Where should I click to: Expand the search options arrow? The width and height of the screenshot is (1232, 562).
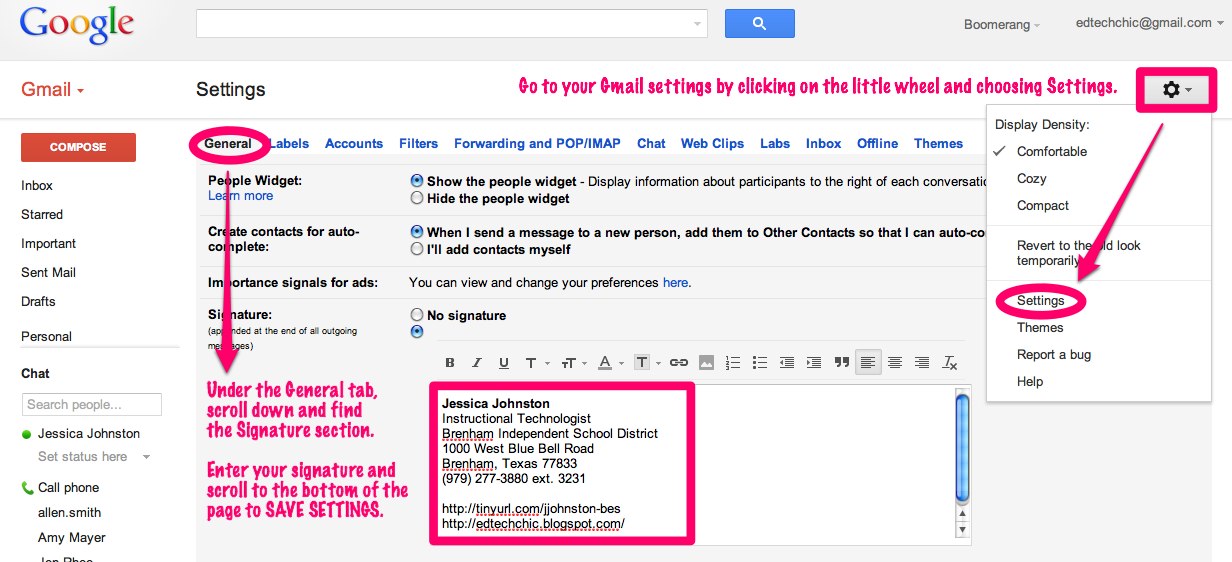[697, 23]
